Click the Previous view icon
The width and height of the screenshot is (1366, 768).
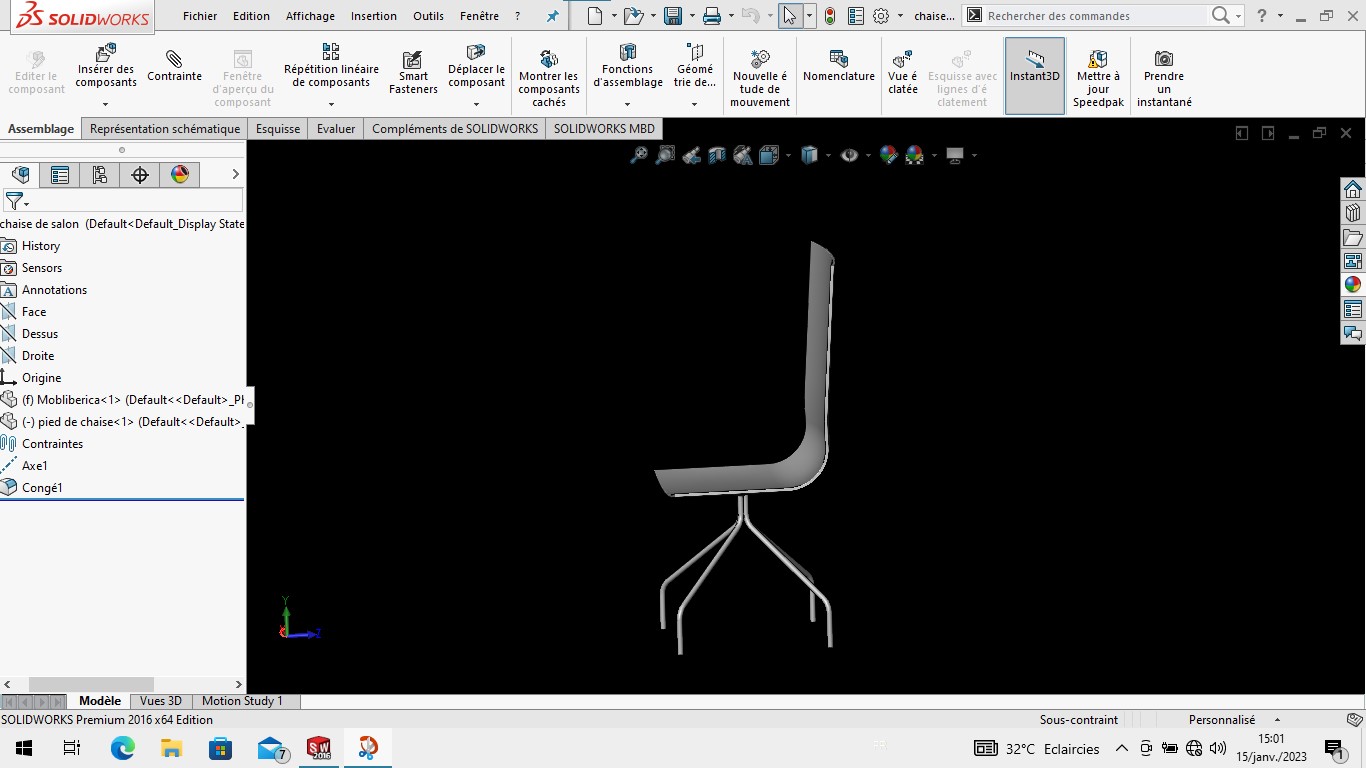tap(691, 155)
